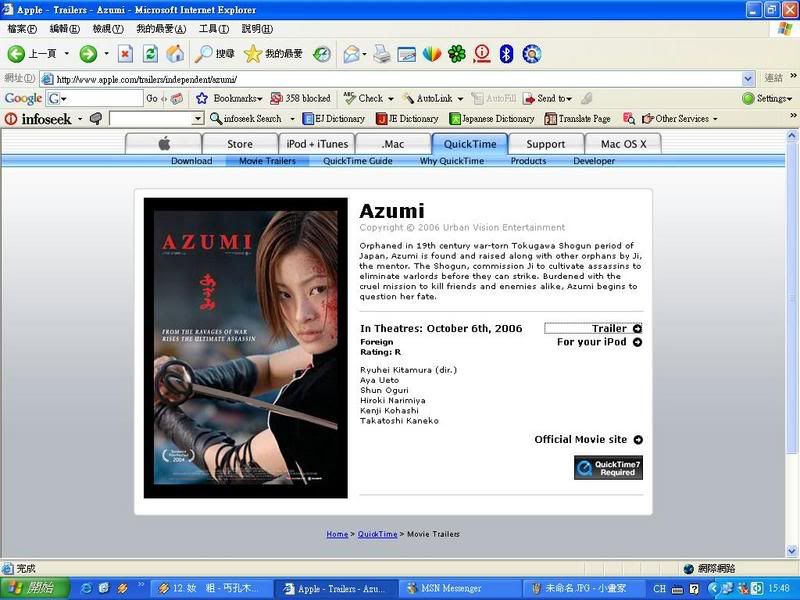The height and width of the screenshot is (600, 800).
Task: Open the Apple logo tab
Action: coord(164,144)
